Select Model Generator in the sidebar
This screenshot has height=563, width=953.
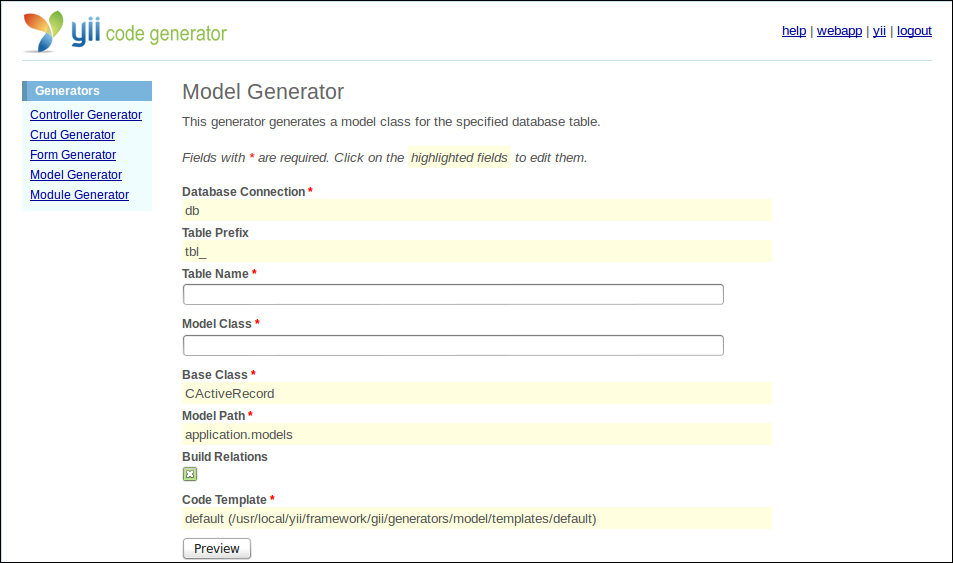[76, 175]
